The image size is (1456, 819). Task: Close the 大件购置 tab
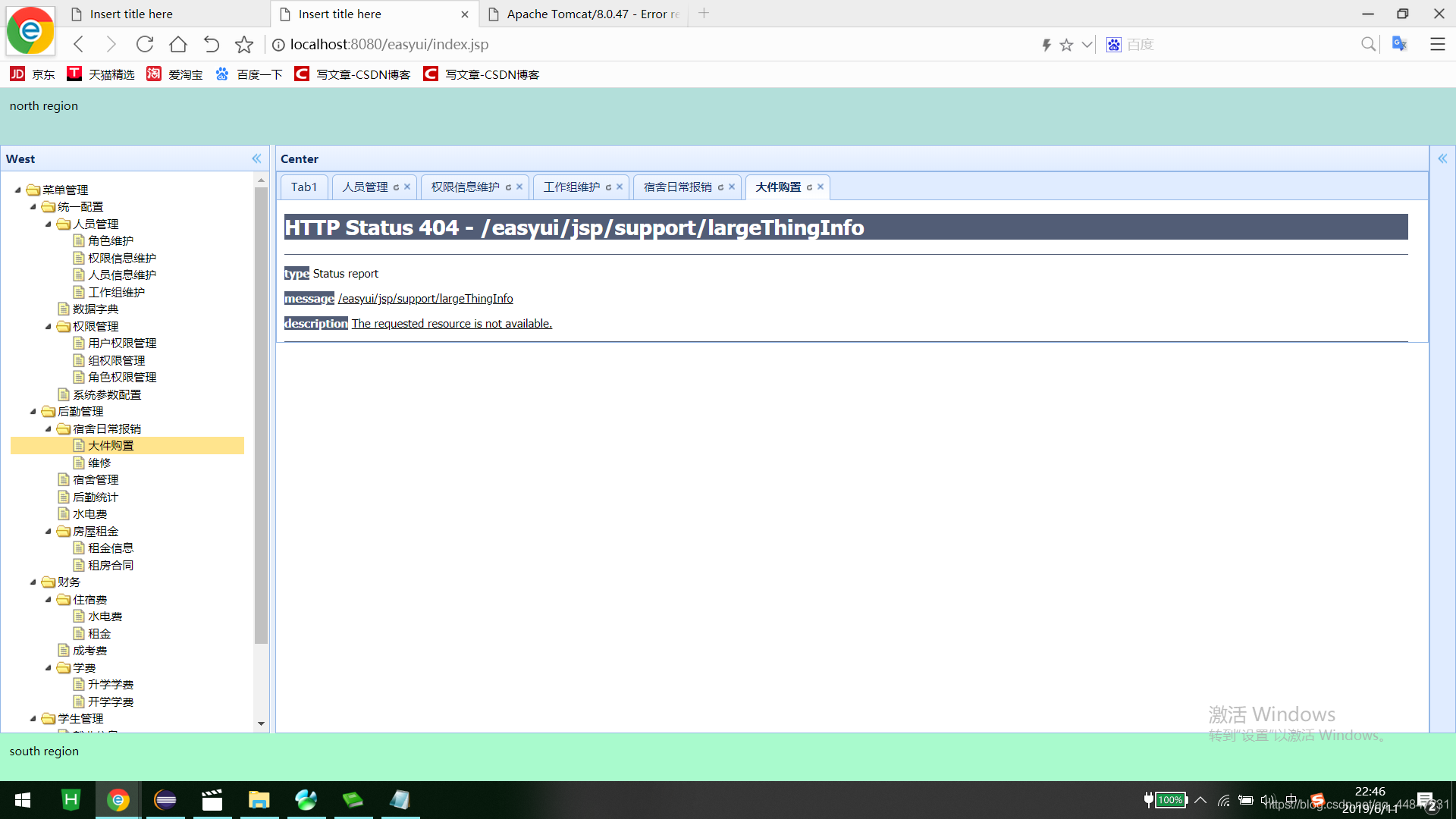tap(821, 187)
